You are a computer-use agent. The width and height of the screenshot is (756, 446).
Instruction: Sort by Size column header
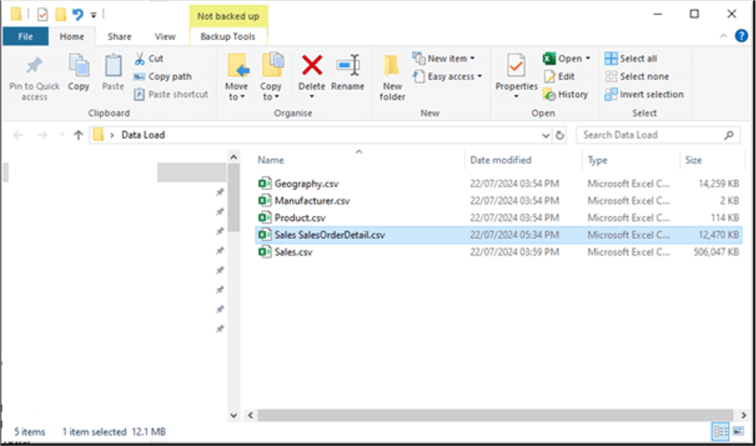[693, 160]
